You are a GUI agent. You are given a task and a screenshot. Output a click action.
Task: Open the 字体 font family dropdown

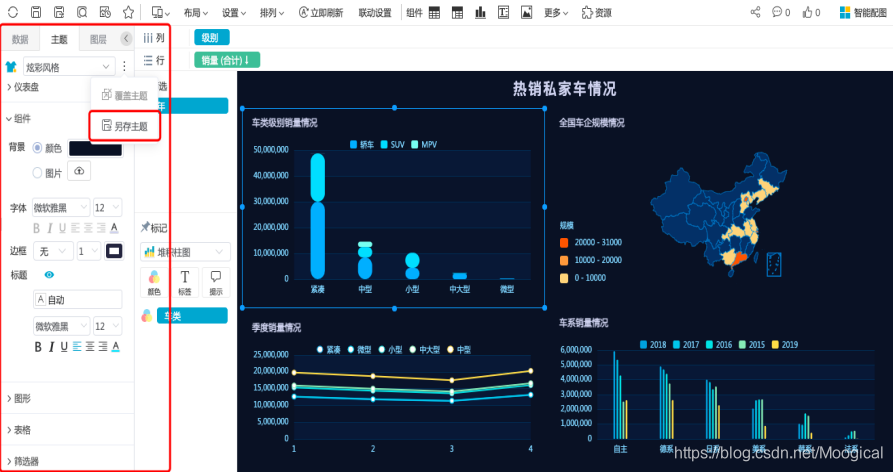point(61,207)
